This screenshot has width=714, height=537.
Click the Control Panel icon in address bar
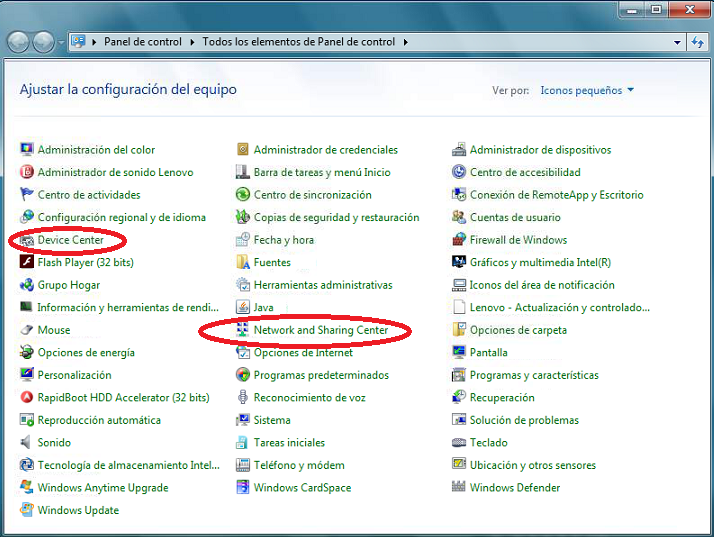(x=78, y=42)
